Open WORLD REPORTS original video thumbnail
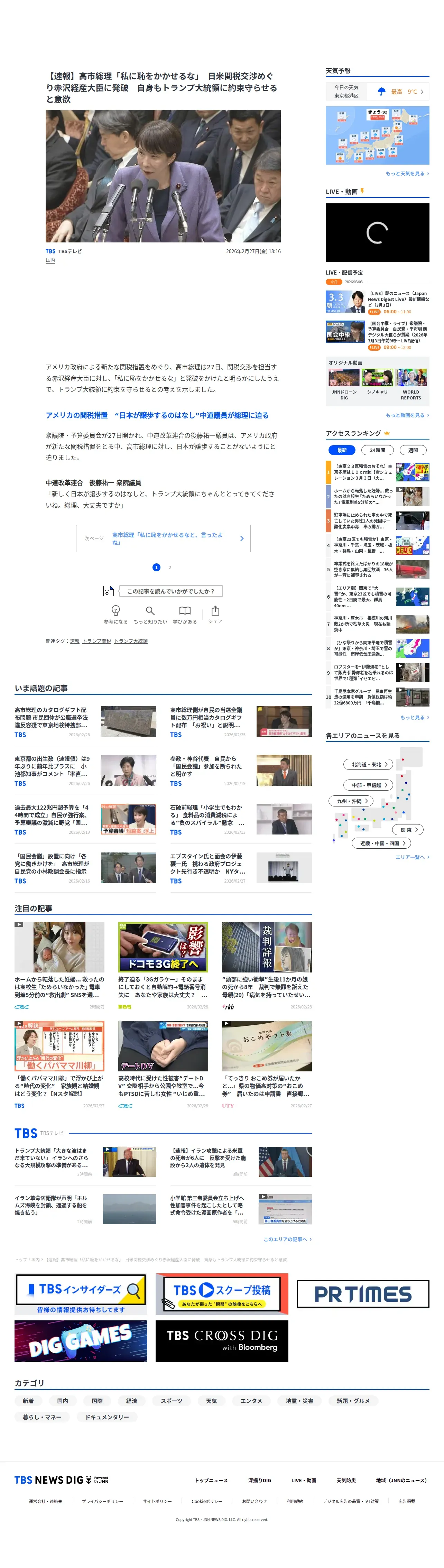 pyautogui.click(x=411, y=377)
